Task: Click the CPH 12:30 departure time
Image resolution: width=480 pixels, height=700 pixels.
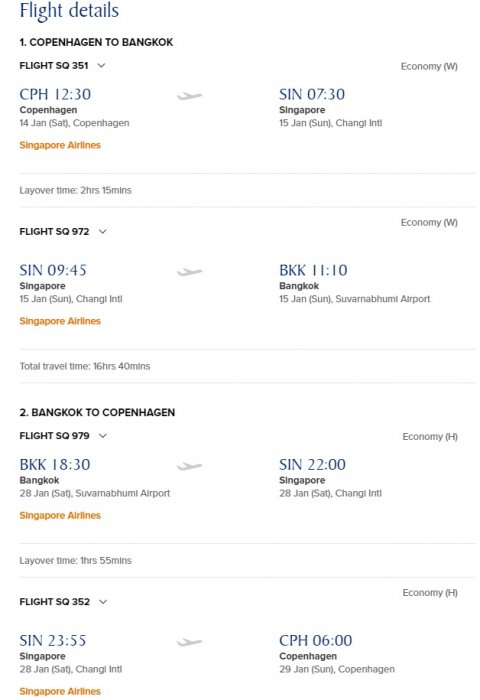Action: [55, 94]
